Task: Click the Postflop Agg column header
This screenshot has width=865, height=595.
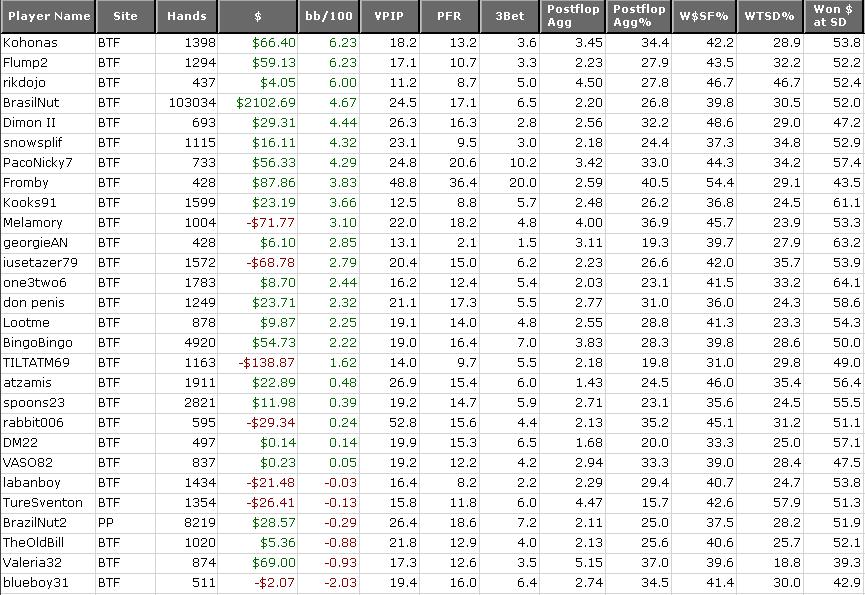Action: click(573, 16)
